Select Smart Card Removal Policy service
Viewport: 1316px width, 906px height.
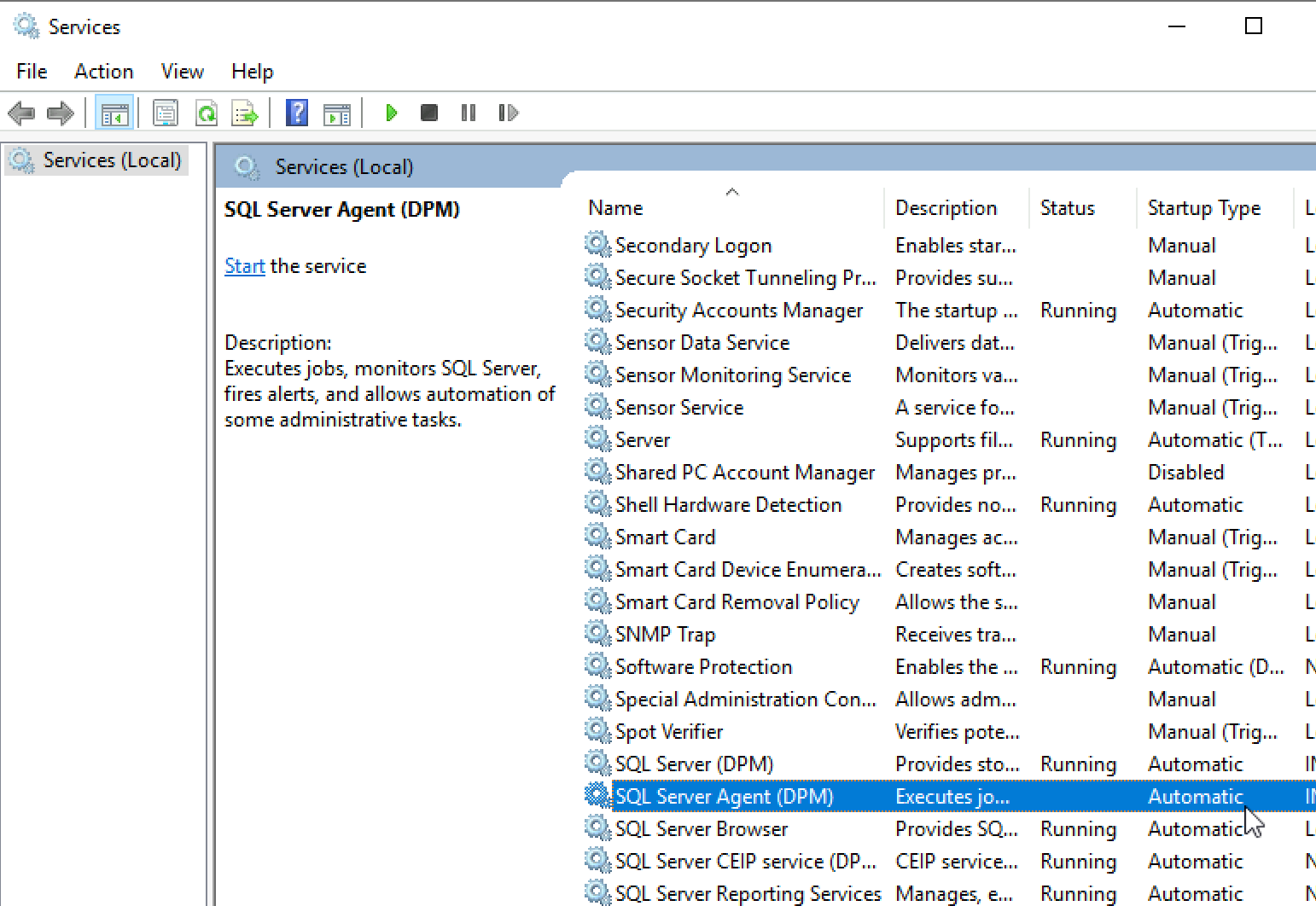(737, 602)
